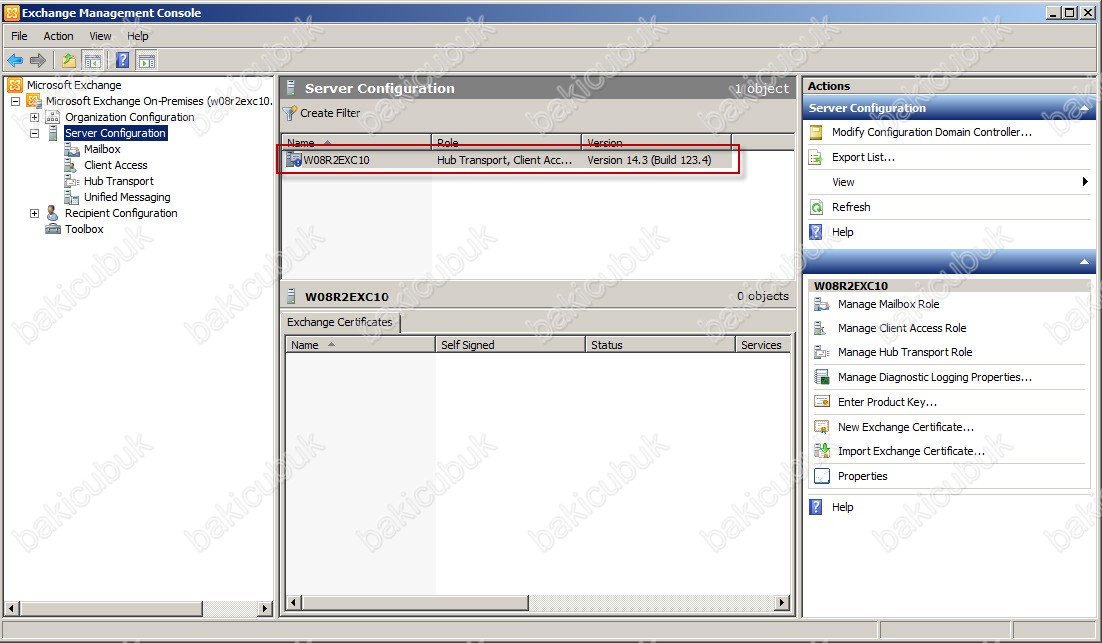The width and height of the screenshot is (1102, 643).
Task: Click the Manage Mailbox Role icon
Action: pyautogui.click(x=822, y=304)
